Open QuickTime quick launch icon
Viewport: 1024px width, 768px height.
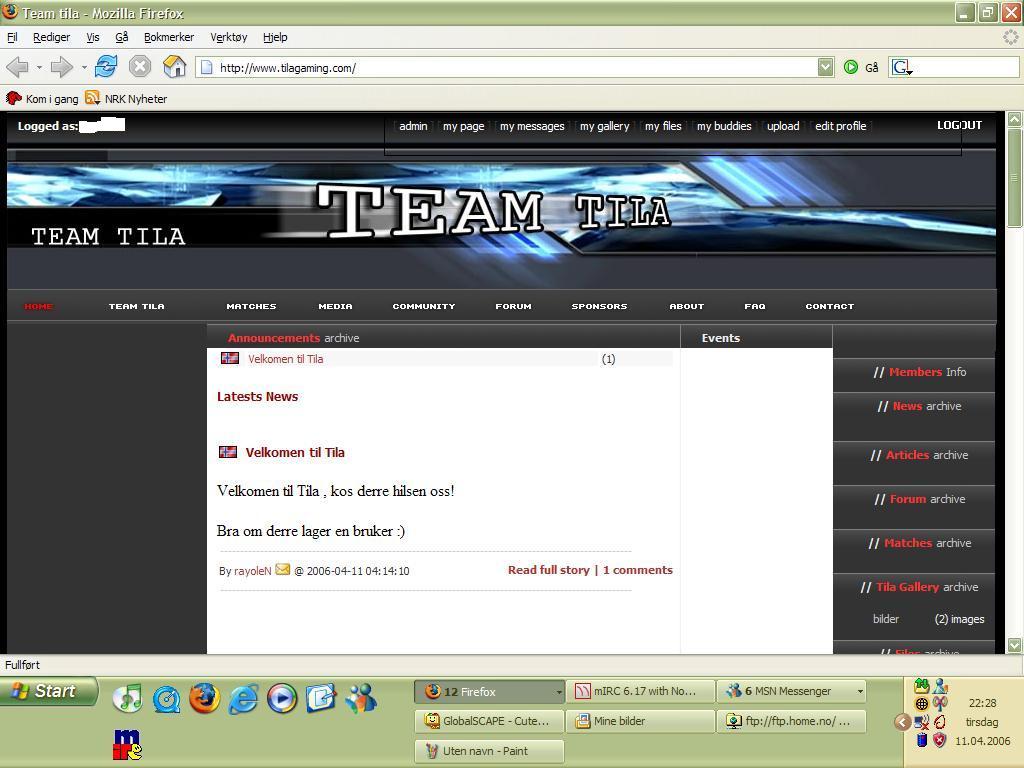coord(166,699)
